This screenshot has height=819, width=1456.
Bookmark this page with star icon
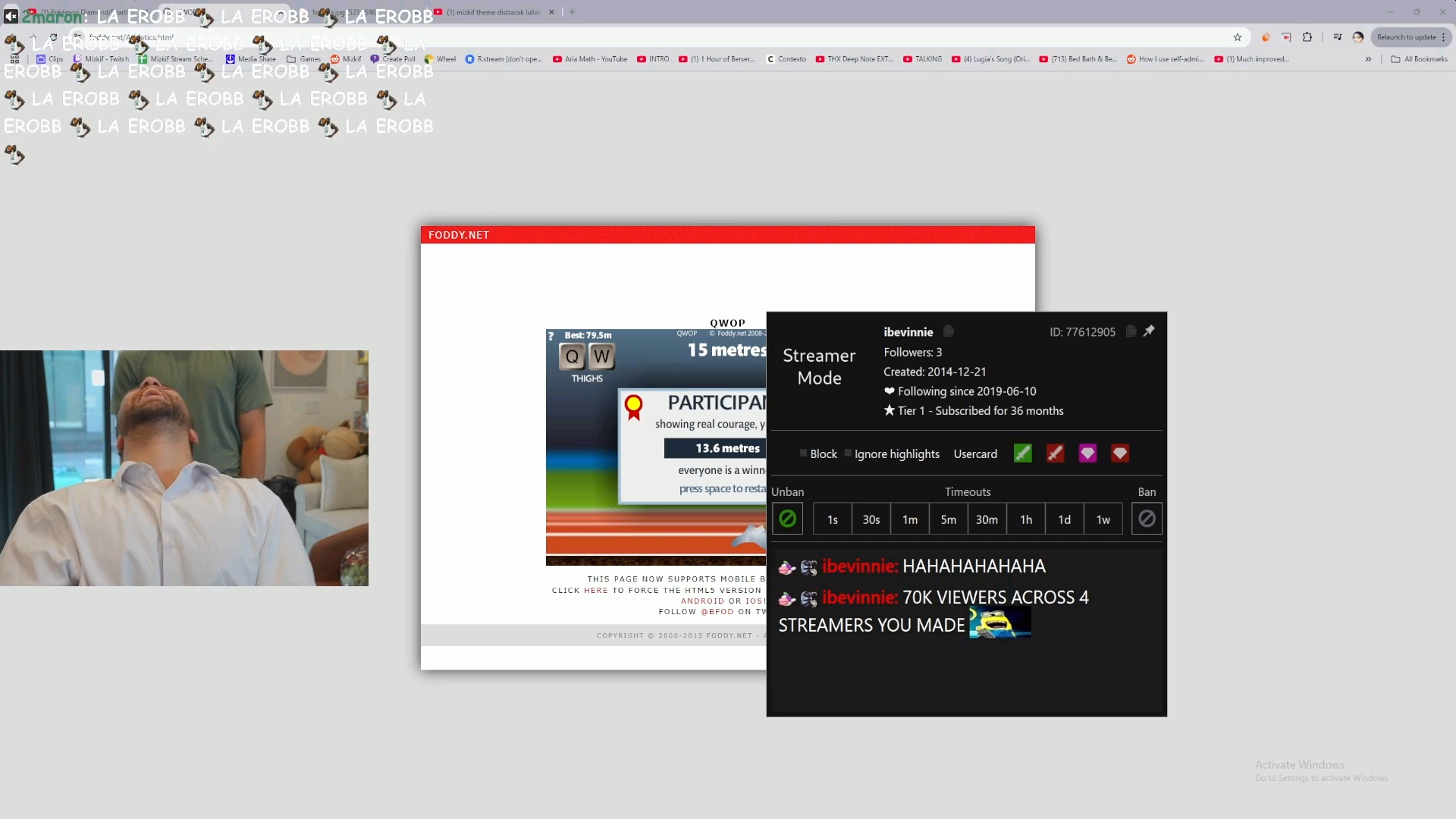point(1238,37)
